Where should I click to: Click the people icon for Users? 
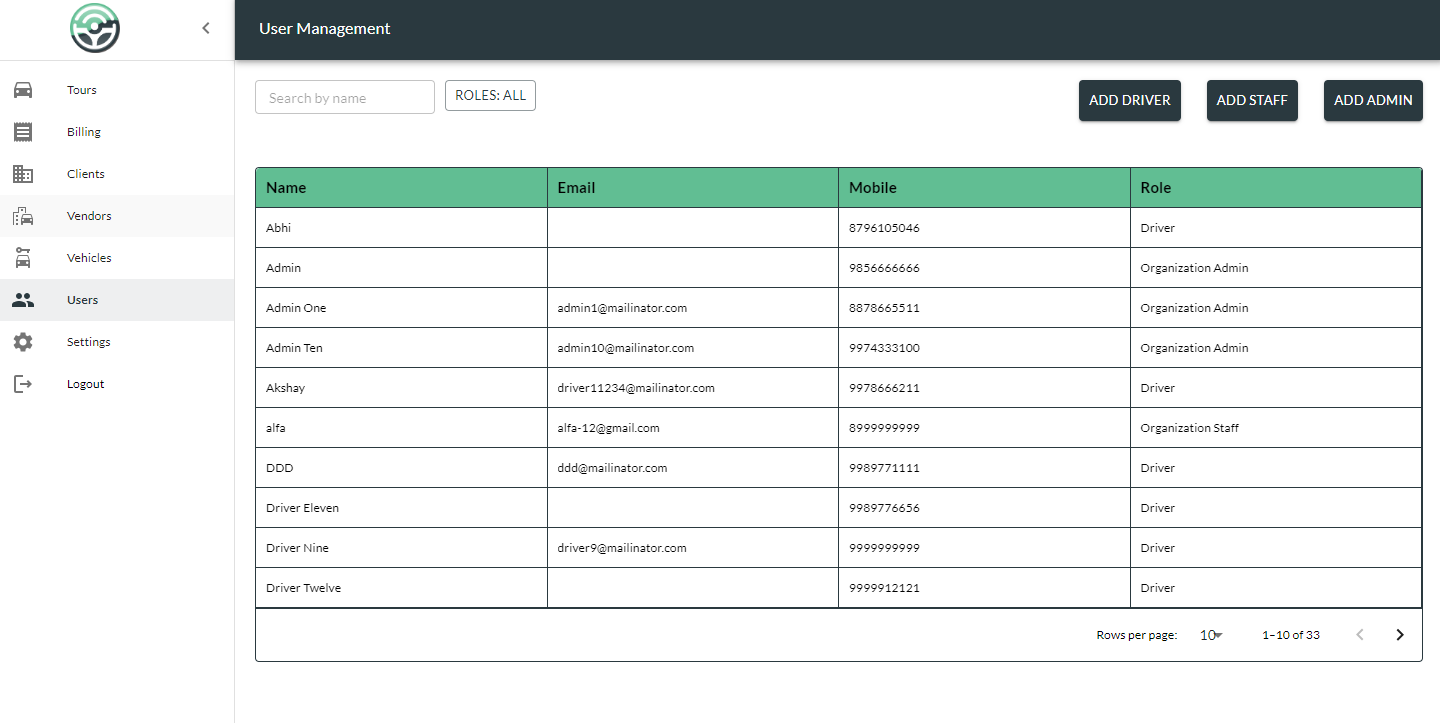pos(23,300)
